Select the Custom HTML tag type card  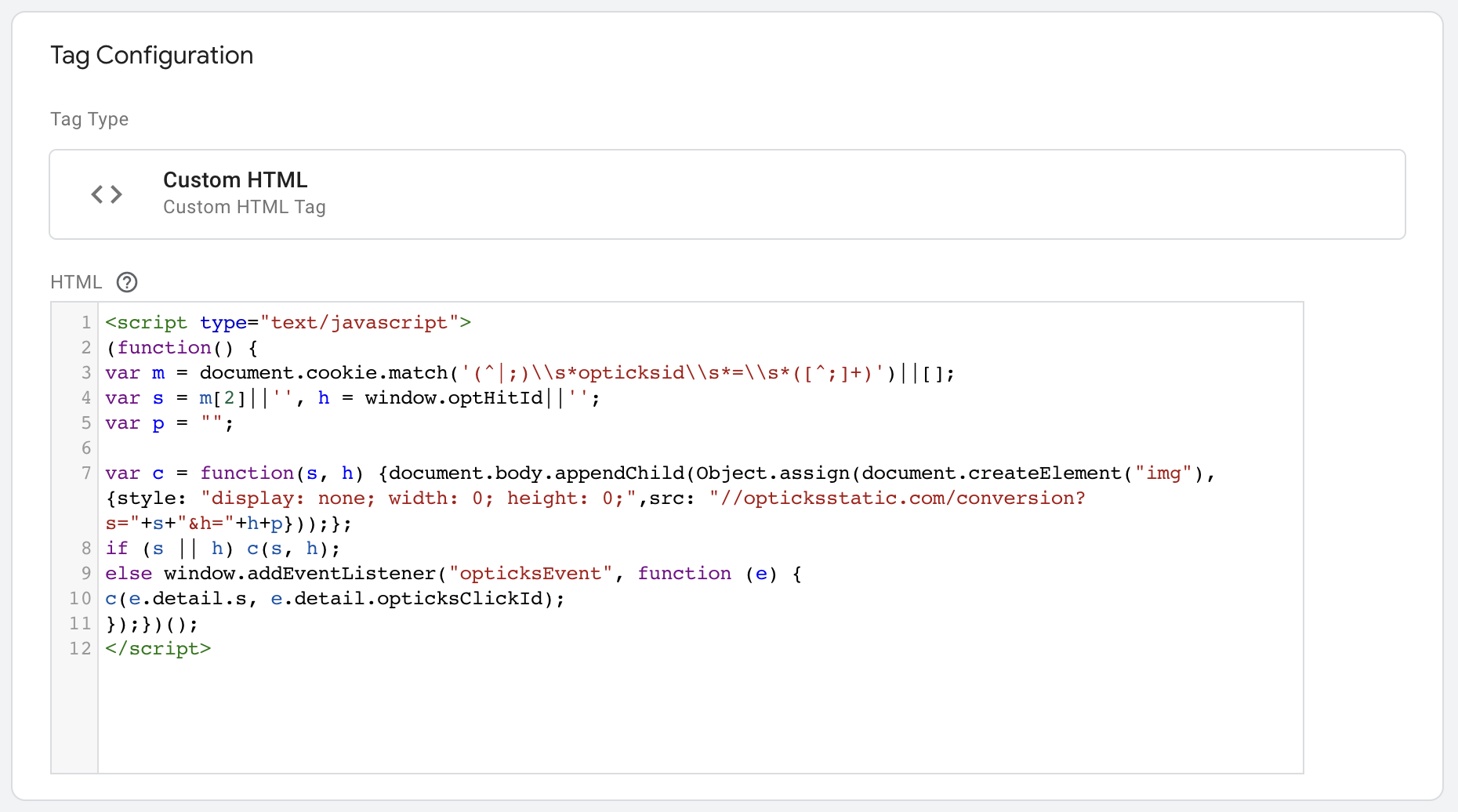(x=727, y=194)
